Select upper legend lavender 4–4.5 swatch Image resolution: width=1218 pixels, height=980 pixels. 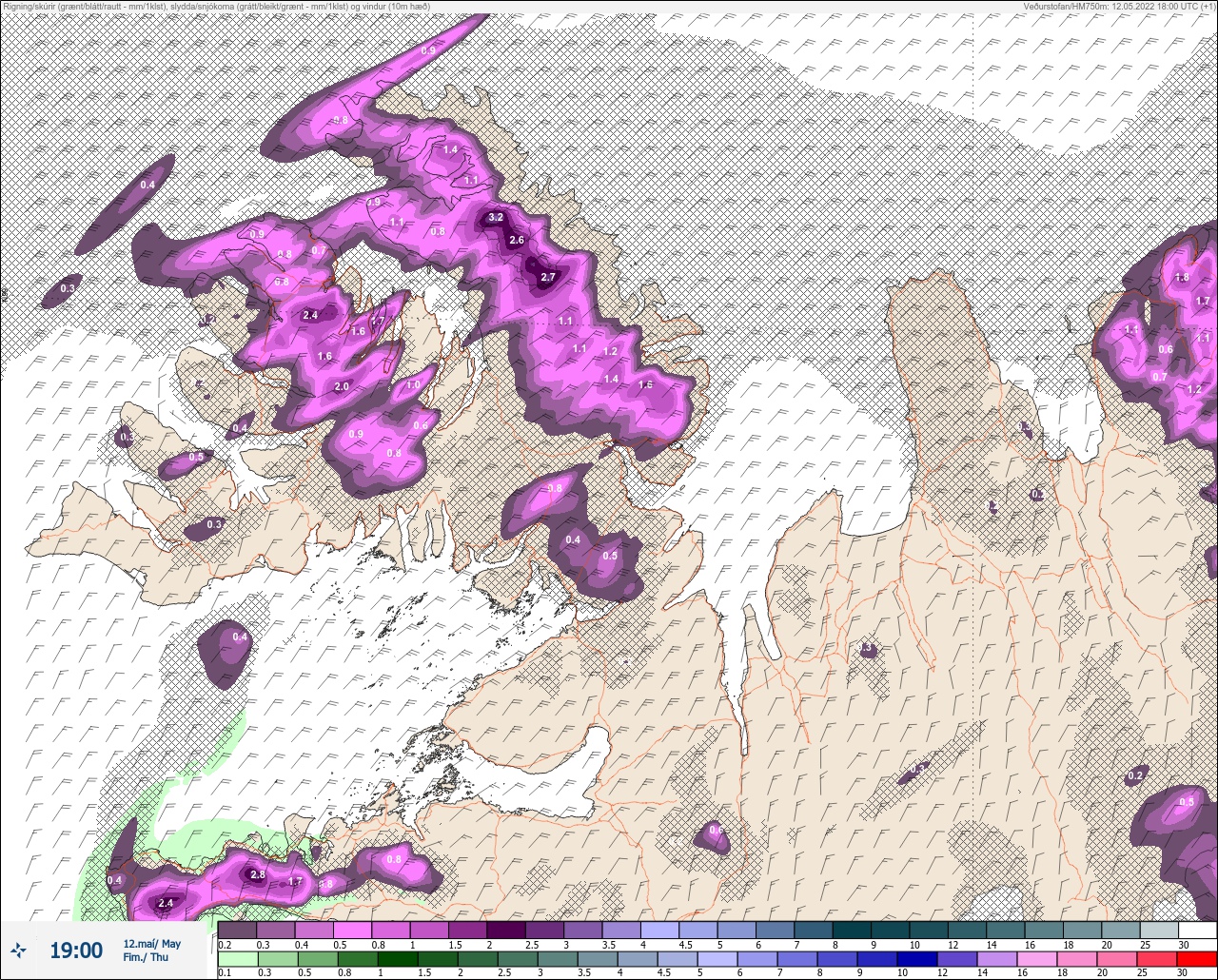tap(659, 930)
